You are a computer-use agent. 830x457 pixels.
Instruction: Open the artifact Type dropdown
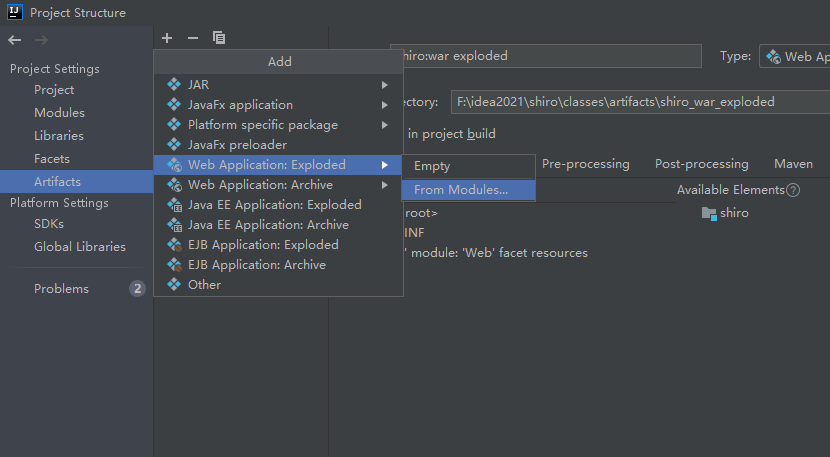(795, 56)
